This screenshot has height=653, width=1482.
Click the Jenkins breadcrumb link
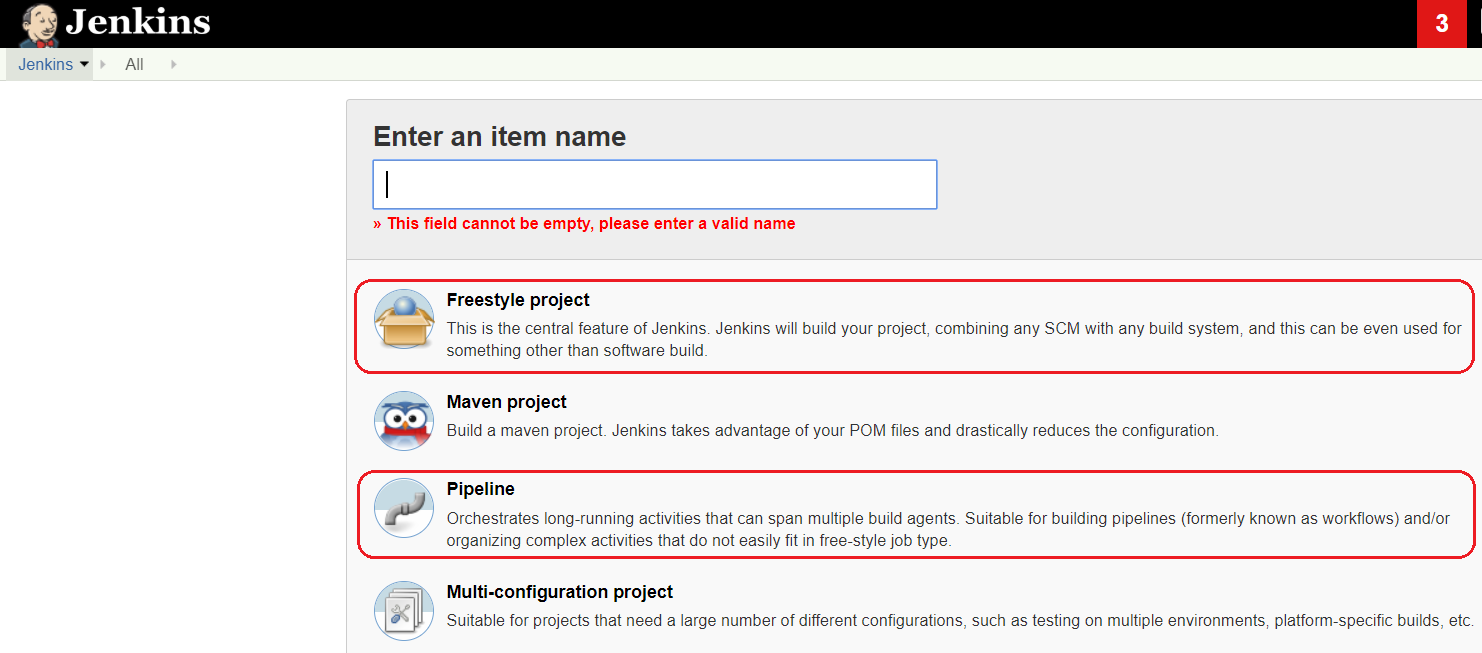(45, 64)
